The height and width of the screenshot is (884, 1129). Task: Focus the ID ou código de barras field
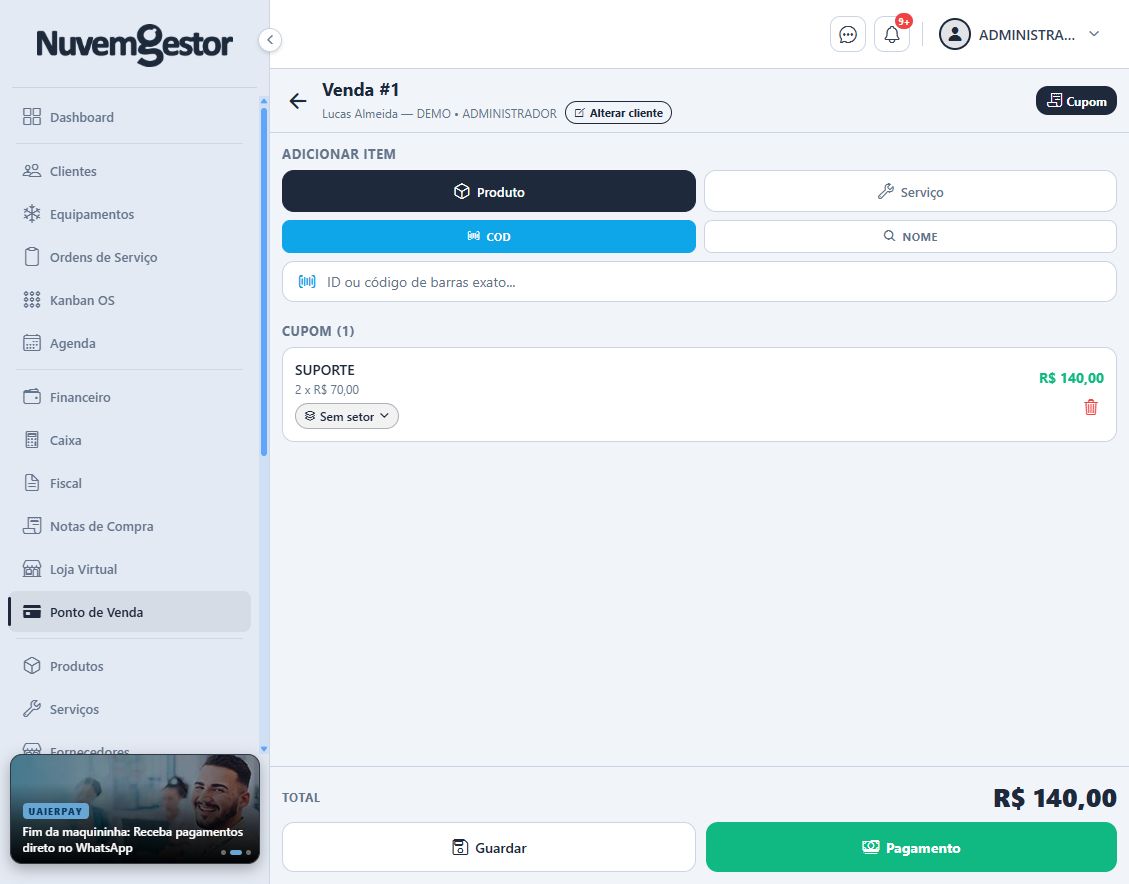(699, 281)
